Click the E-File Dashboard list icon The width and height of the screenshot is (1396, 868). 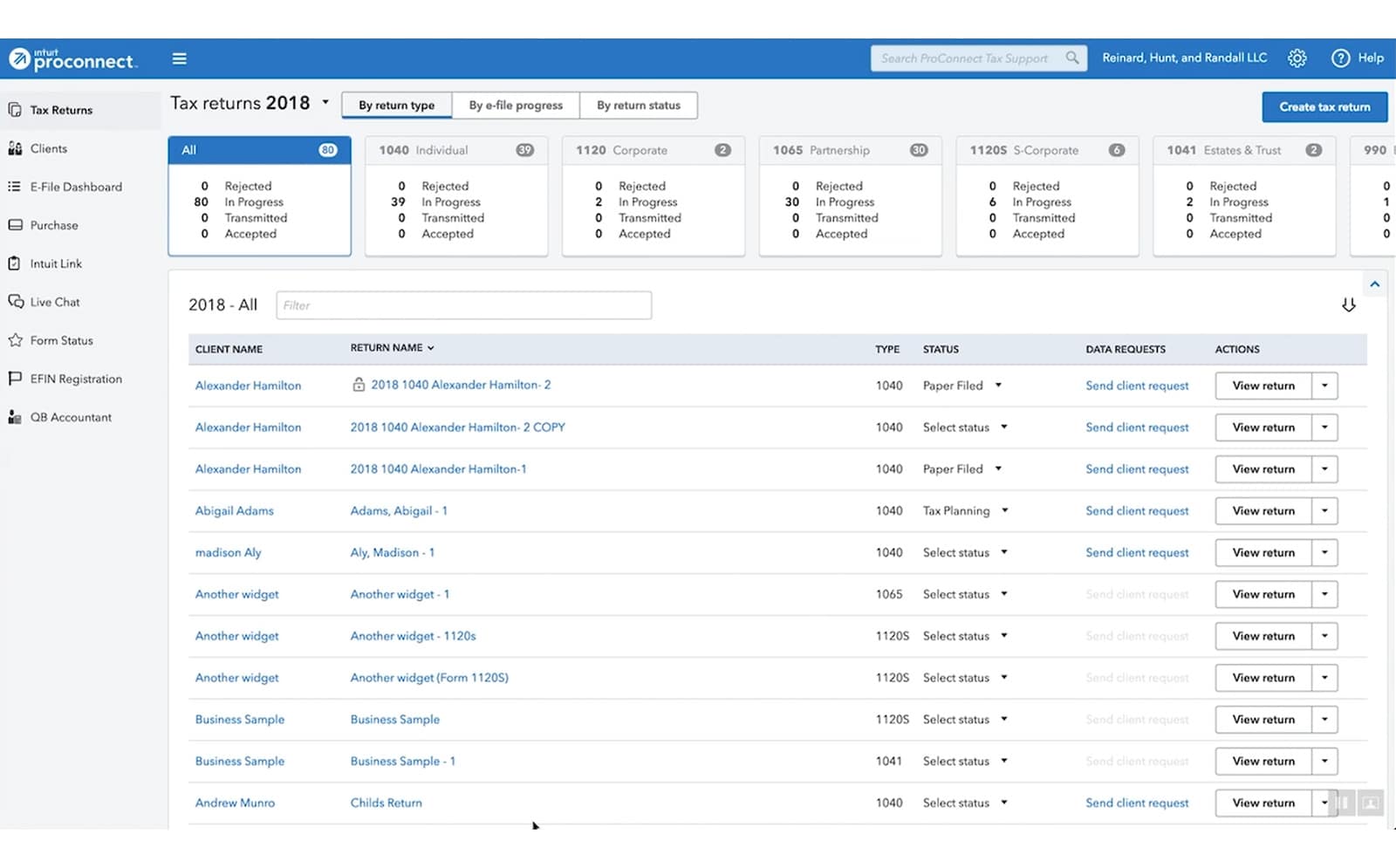point(15,187)
